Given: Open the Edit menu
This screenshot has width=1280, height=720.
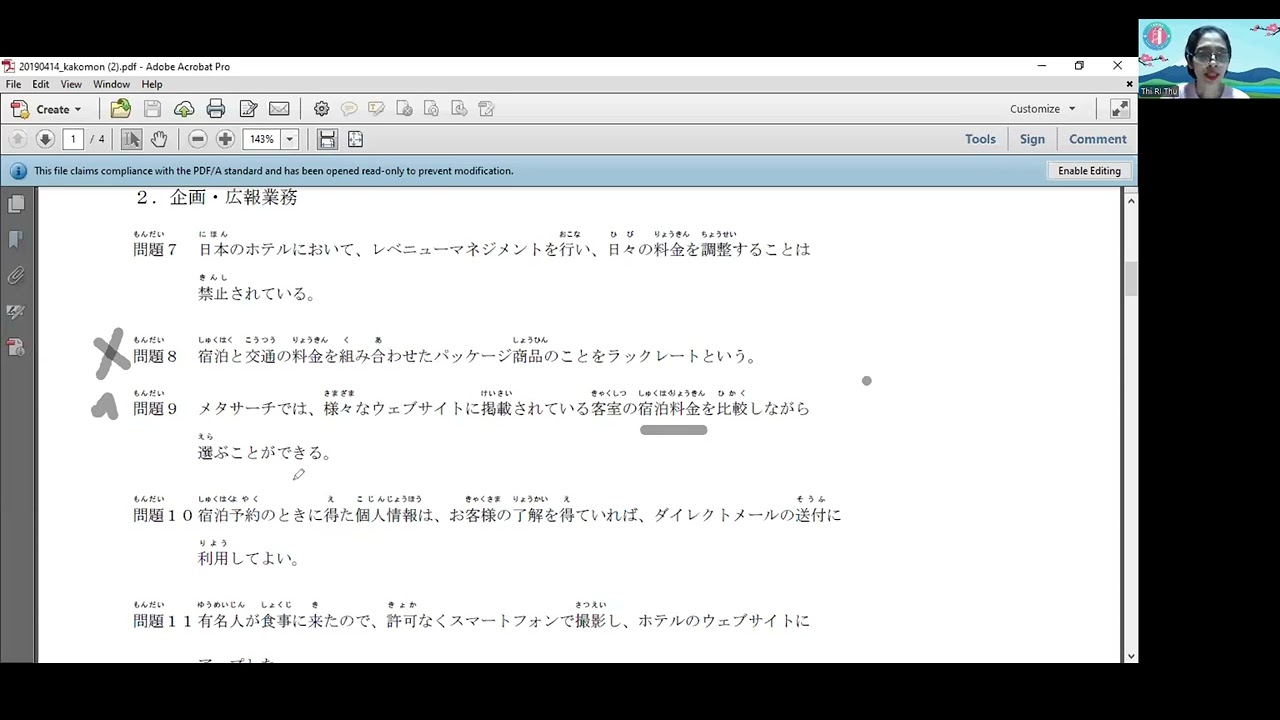Looking at the screenshot, I should pyautogui.click(x=41, y=85).
